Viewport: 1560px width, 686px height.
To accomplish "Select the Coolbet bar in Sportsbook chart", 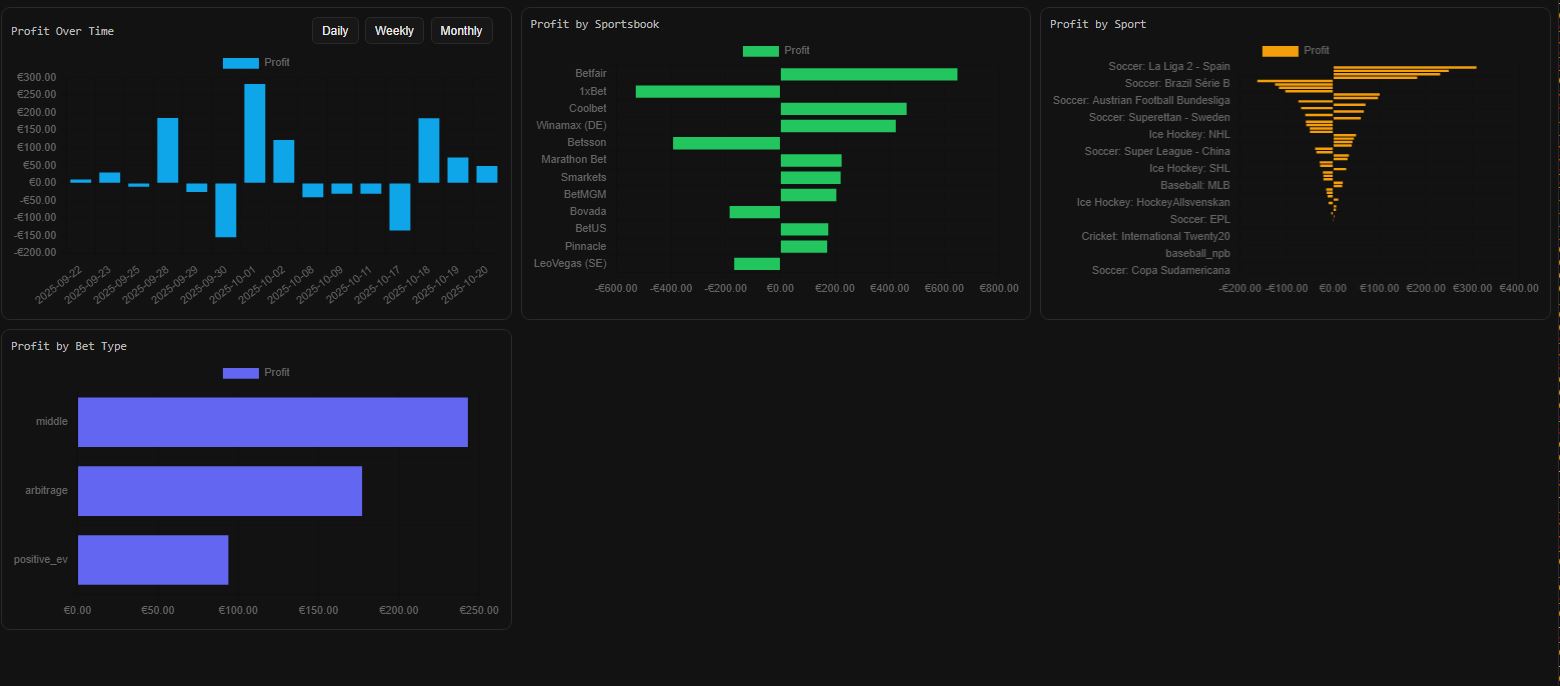I will (x=843, y=109).
